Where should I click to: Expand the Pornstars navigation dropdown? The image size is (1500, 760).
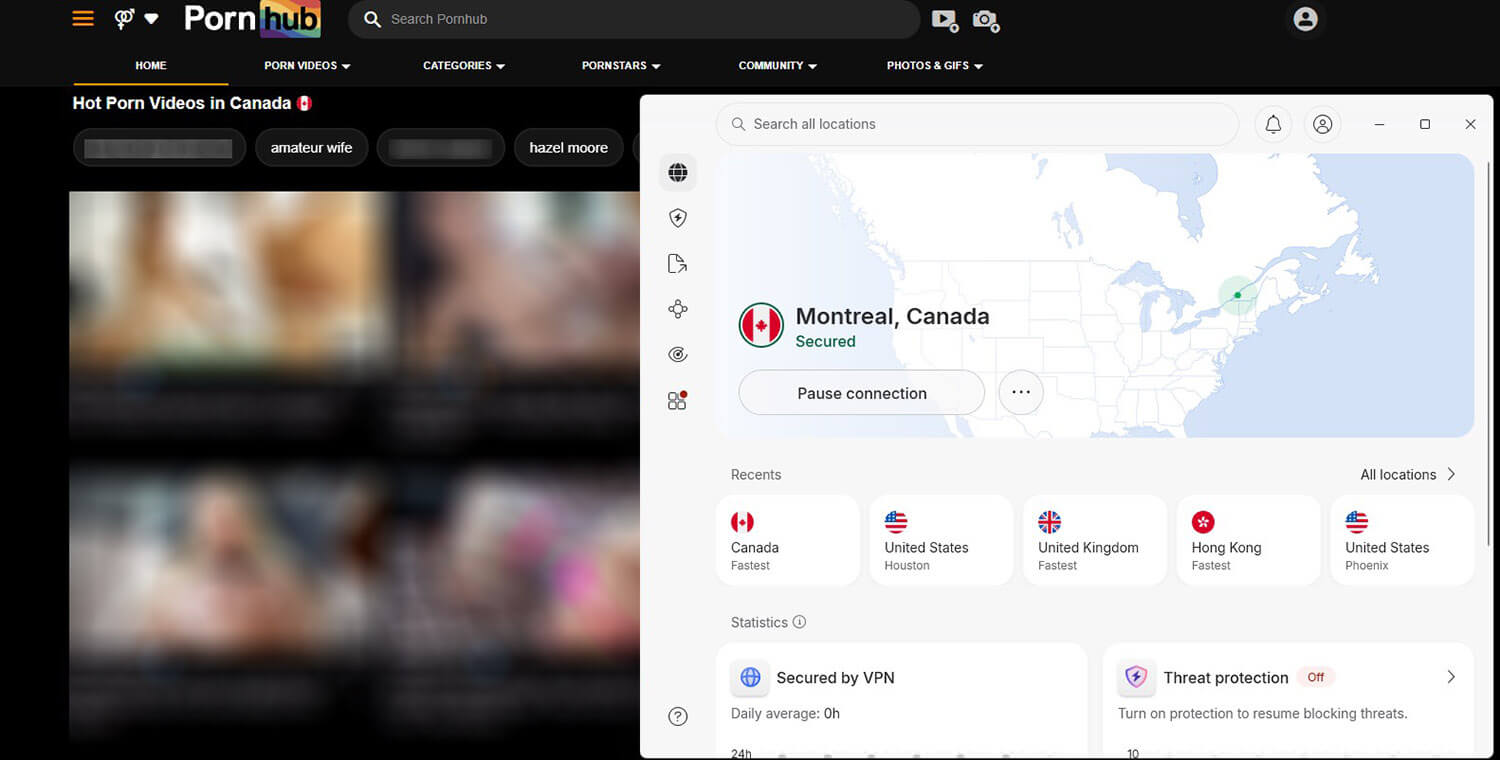656,66
